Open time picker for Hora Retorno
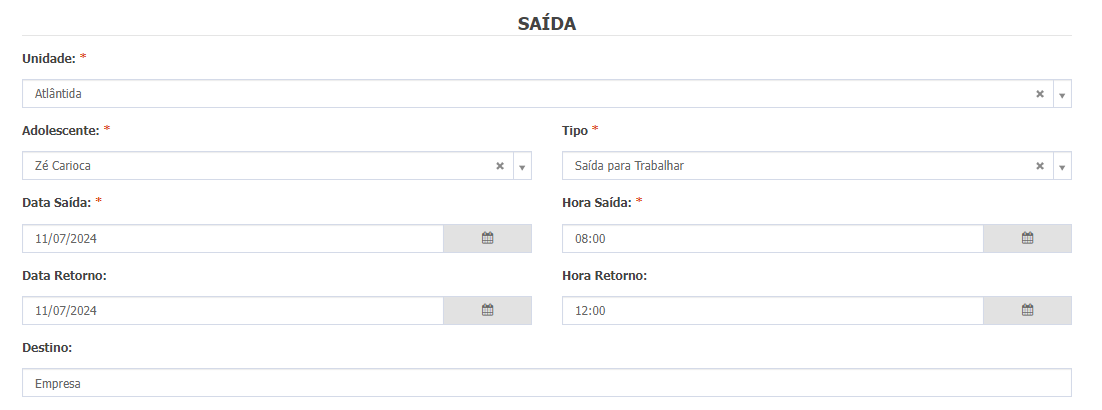This screenshot has height=410, width=1102. (x=1027, y=310)
